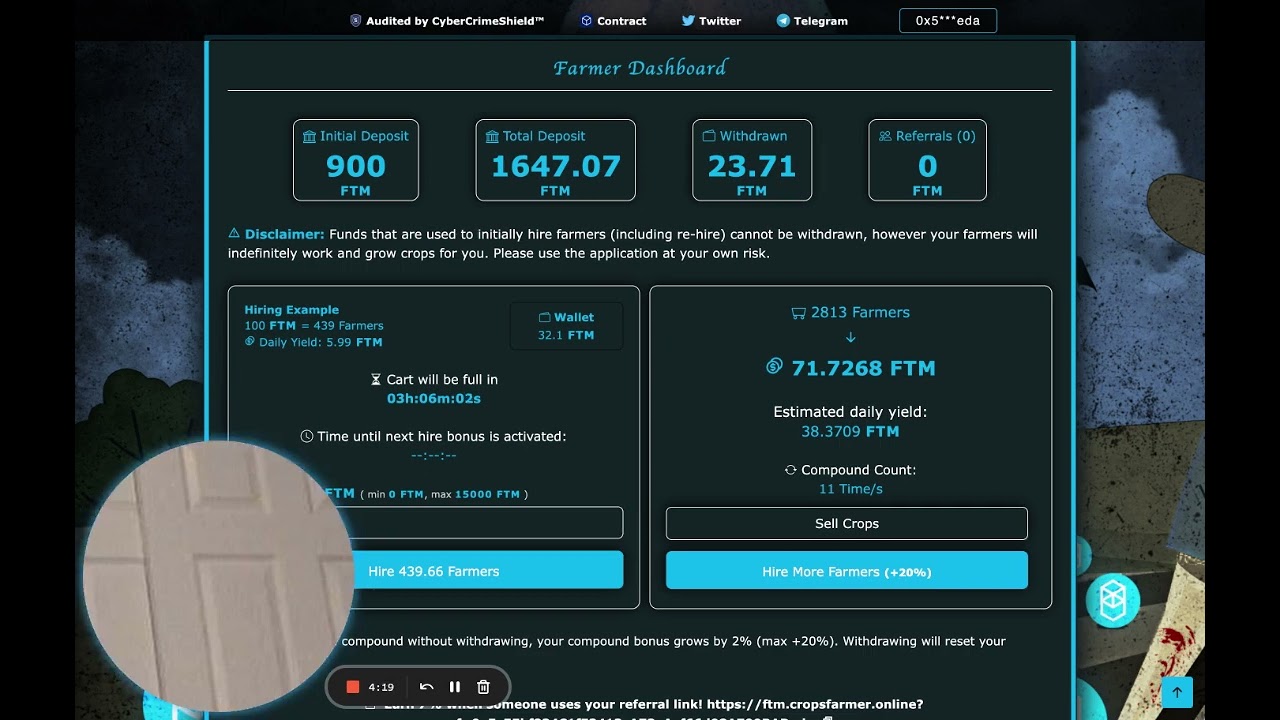Click the Wallet 32.1 FTM balance
Viewport: 1280px width, 720px height.
[x=566, y=335]
